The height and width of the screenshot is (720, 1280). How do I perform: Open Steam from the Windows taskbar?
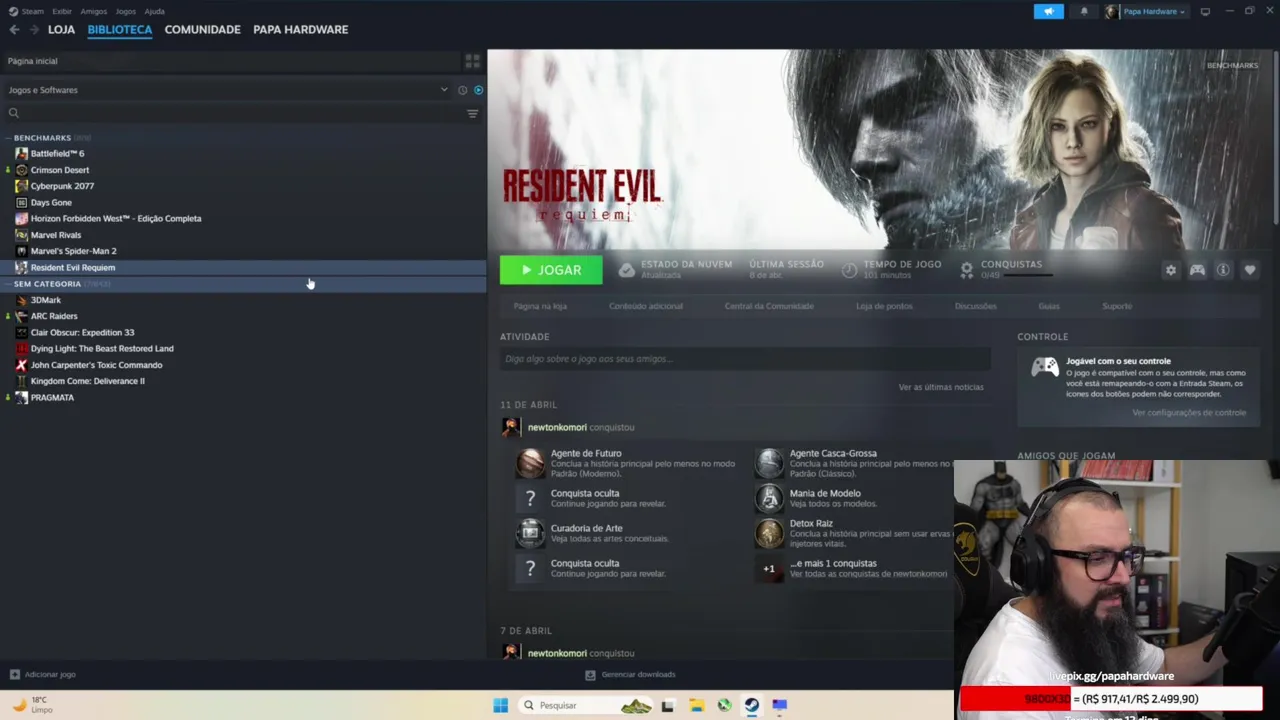tap(751, 705)
